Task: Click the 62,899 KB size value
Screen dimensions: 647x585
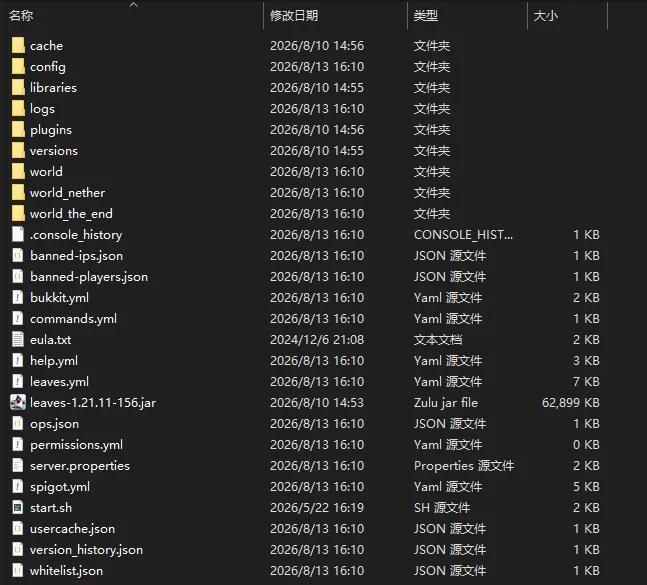Action: 571,403
